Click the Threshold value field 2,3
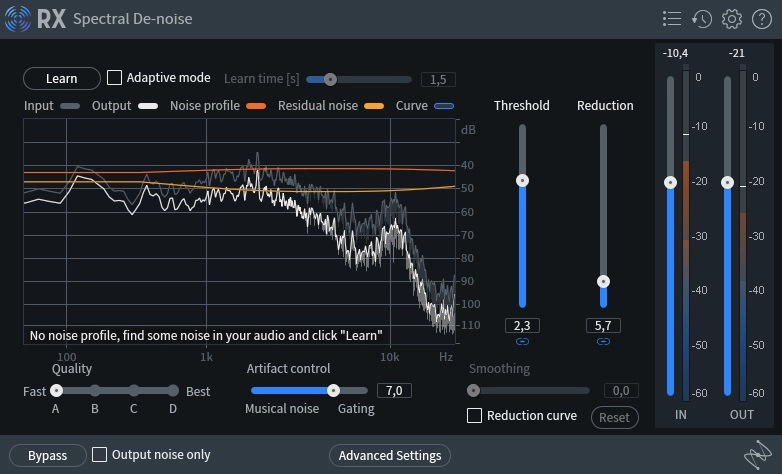Viewport: 782px width, 474px height. 522,326
